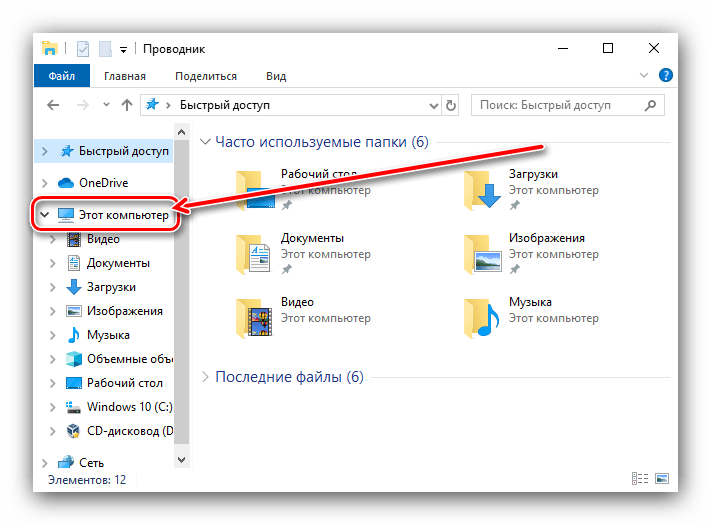
Task: Switch to the Вид ribbon tab
Action: coord(276,76)
